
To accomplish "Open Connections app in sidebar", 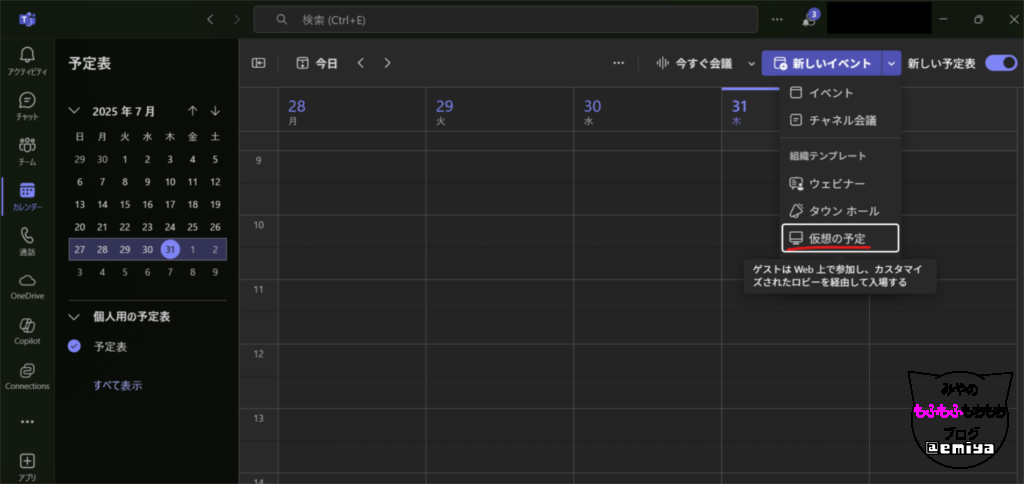I will (27, 375).
